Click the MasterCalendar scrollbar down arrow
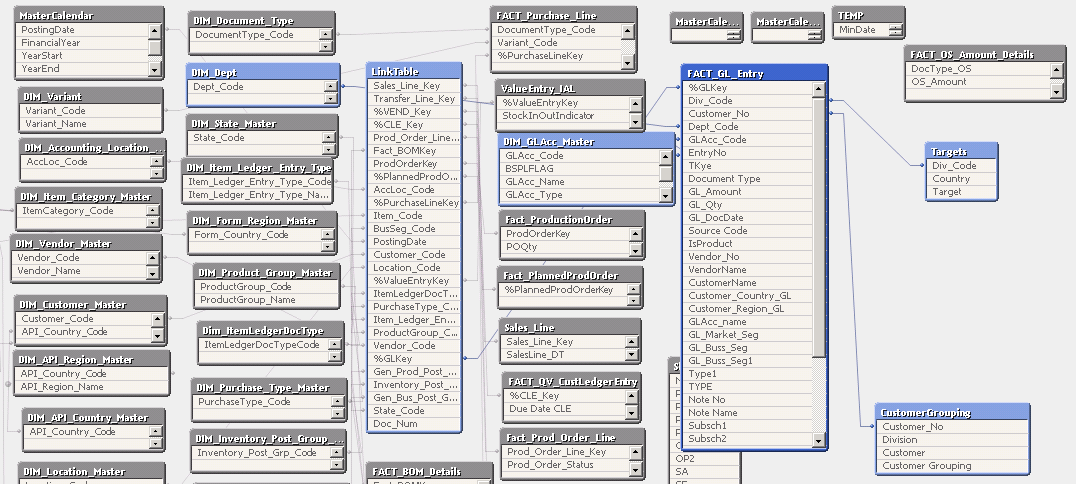Viewport: 1076px width, 484px height. (155, 70)
